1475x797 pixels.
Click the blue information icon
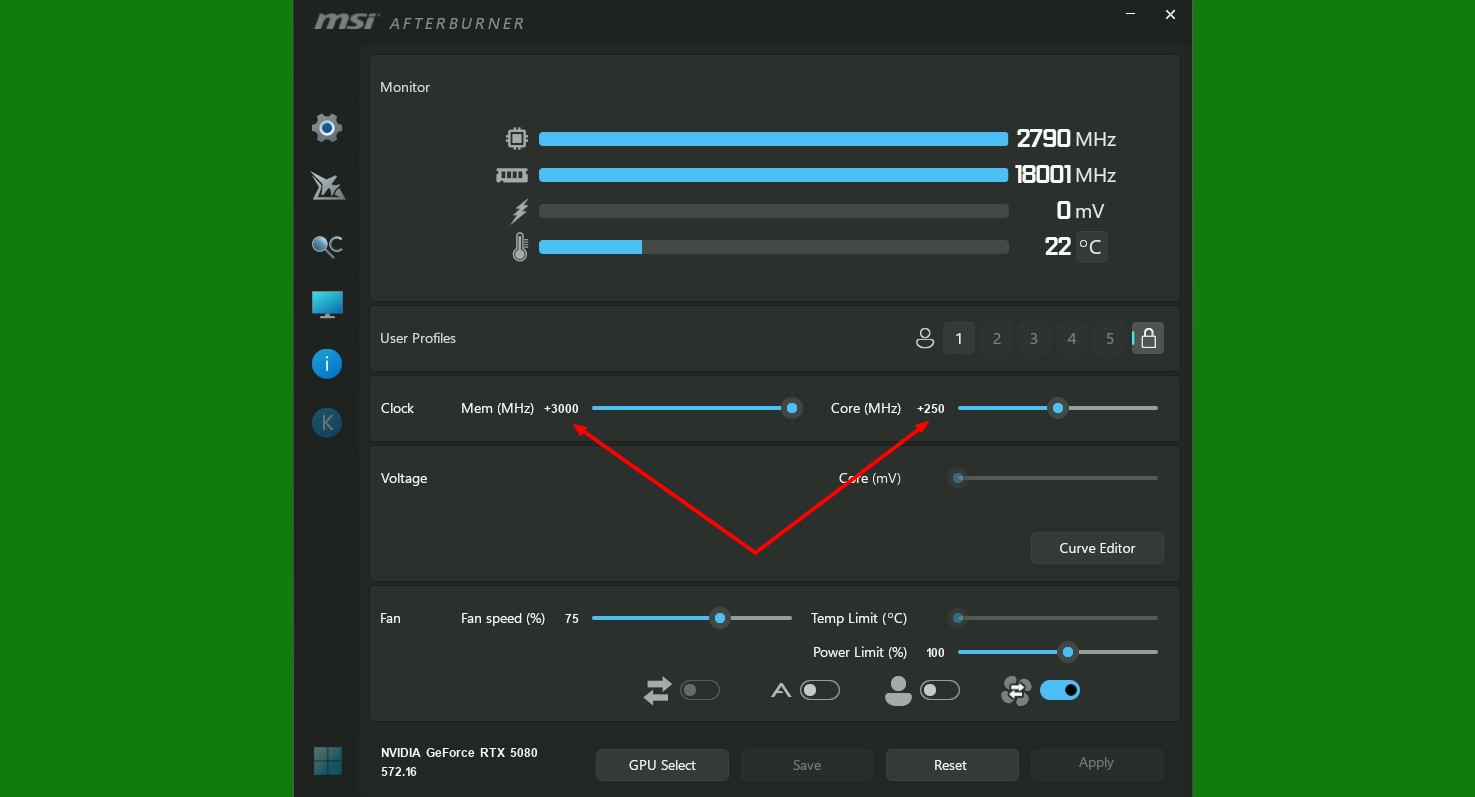[x=327, y=364]
